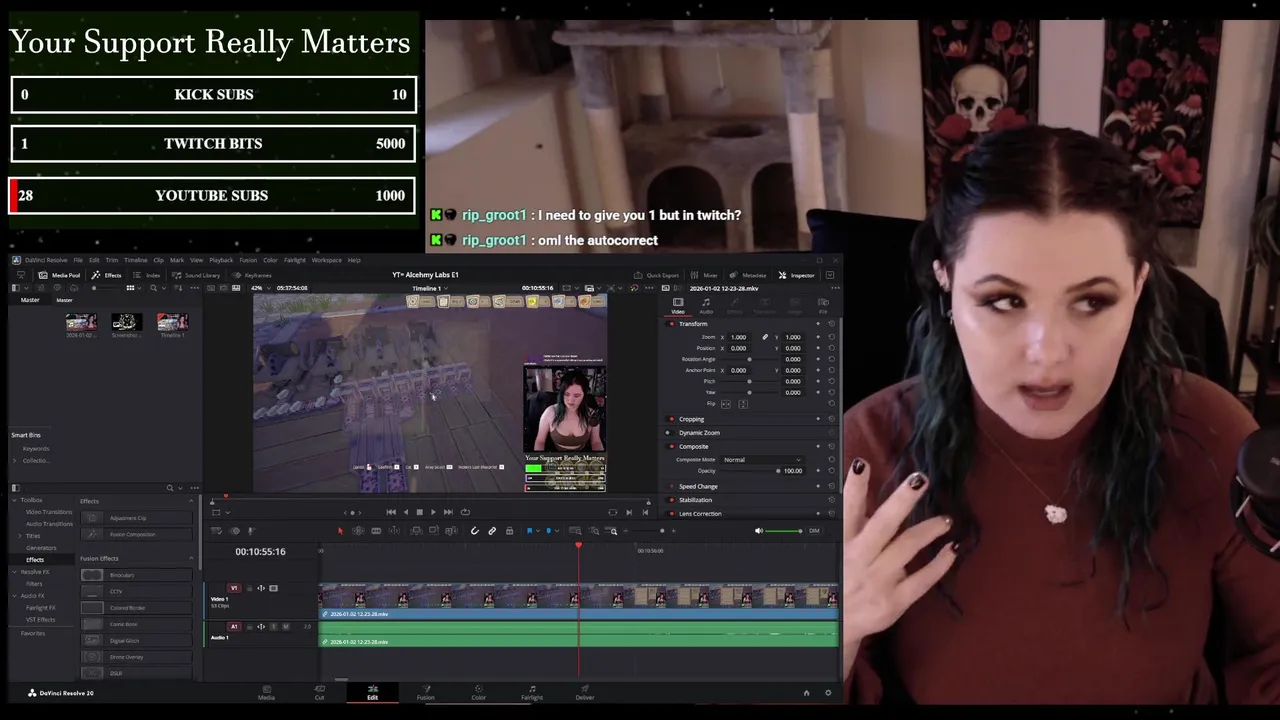Toggle the Linked Selection chain icon

tap(492, 531)
